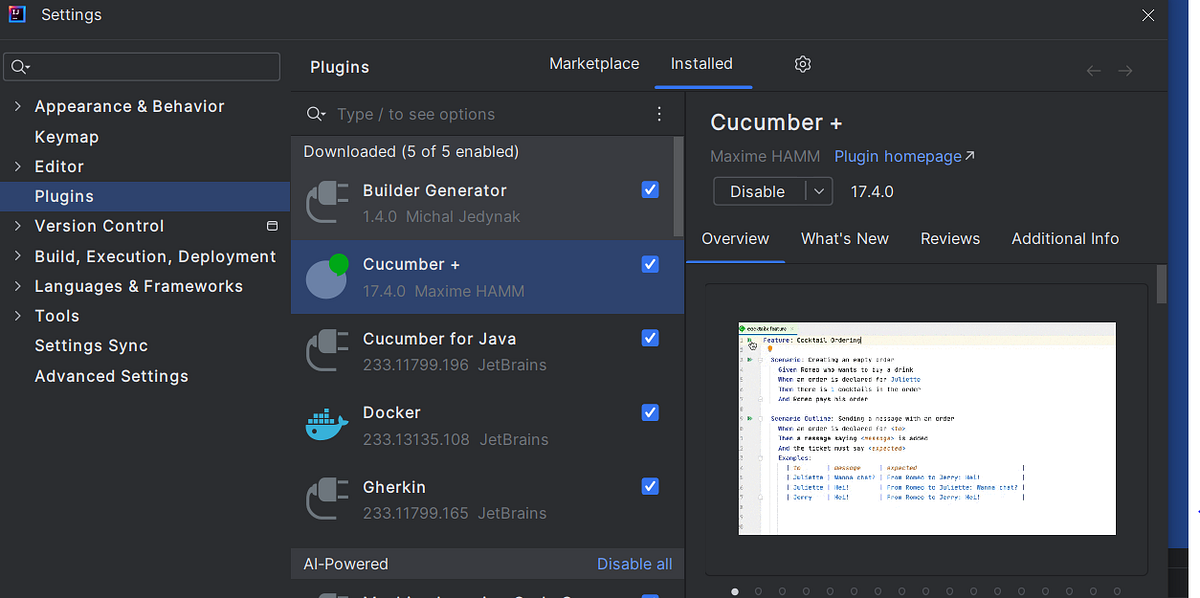Toggle the Cucumber for Java checkbox
1200x598 pixels.
[650, 338]
